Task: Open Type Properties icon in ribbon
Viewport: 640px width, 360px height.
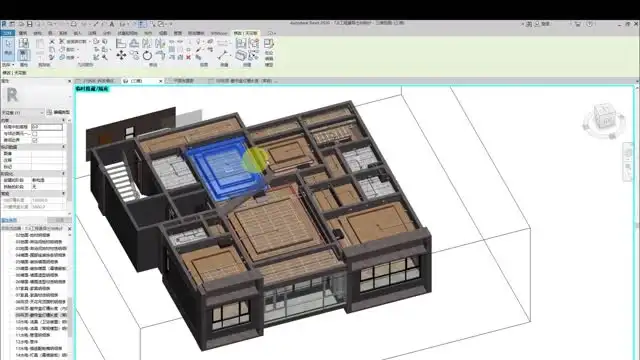Action: [x=24, y=43]
